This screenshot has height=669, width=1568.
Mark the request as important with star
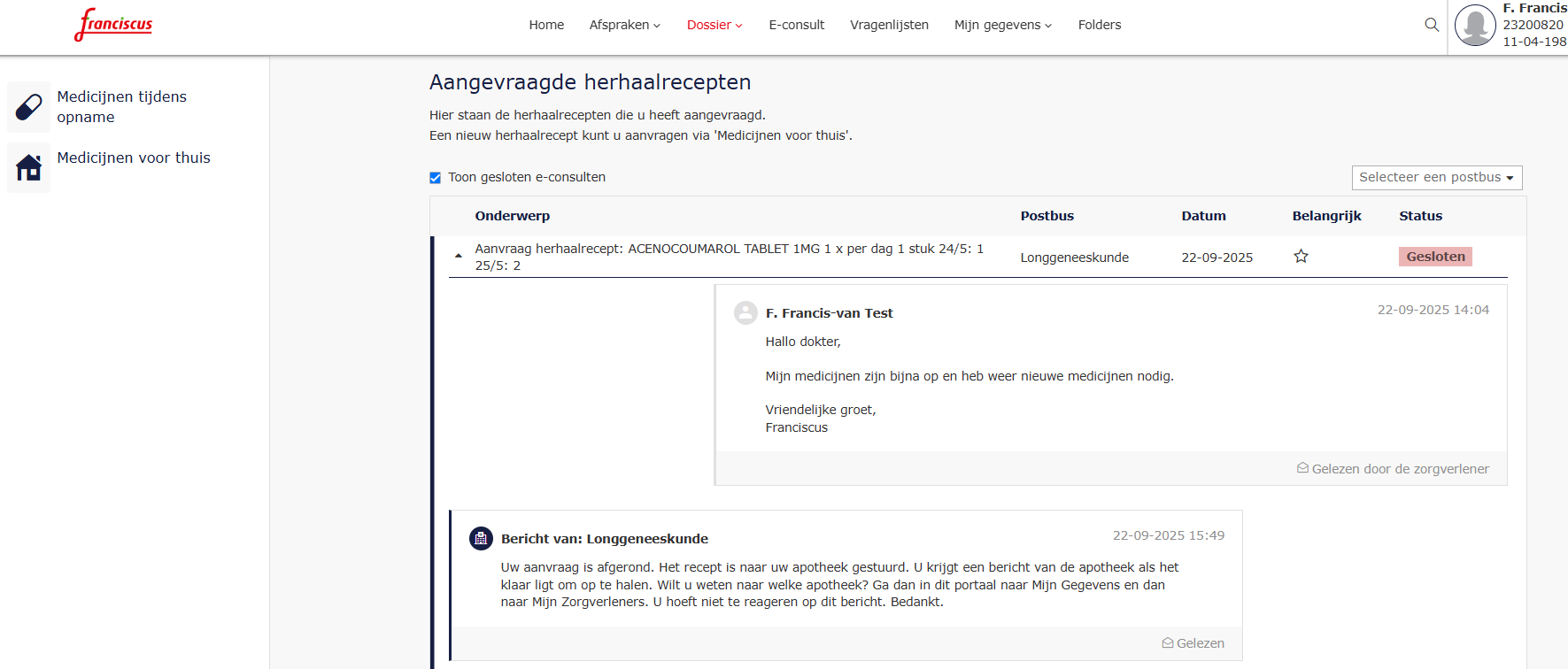pyautogui.click(x=1301, y=257)
